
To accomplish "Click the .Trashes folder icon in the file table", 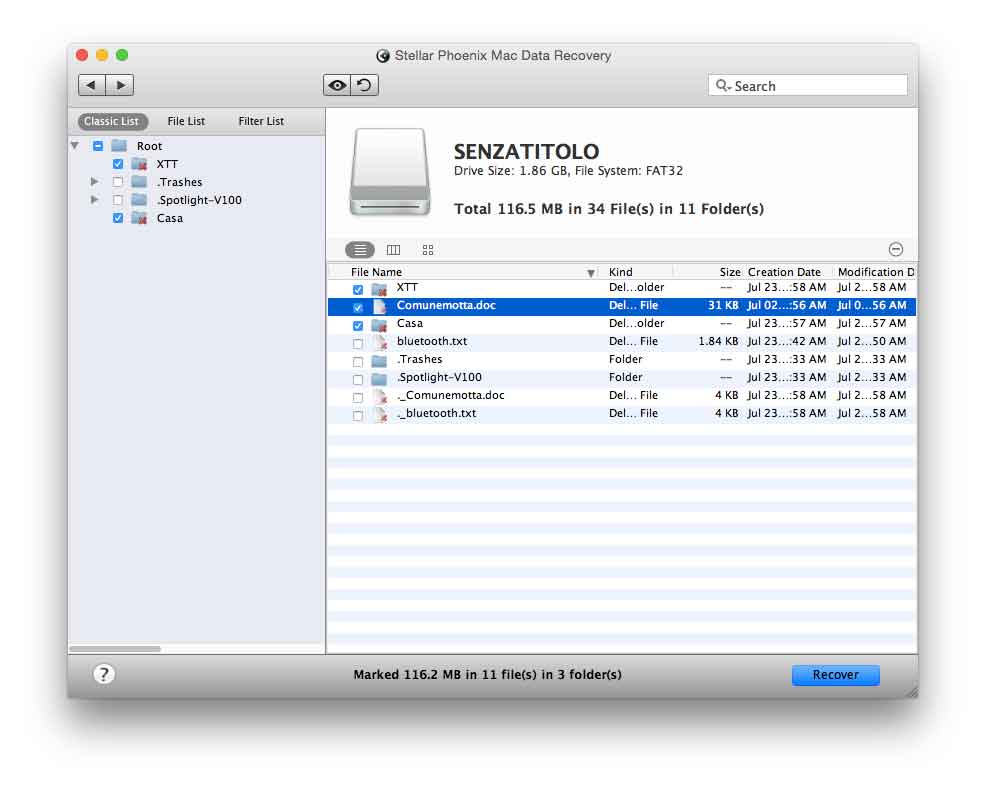I will coord(379,361).
